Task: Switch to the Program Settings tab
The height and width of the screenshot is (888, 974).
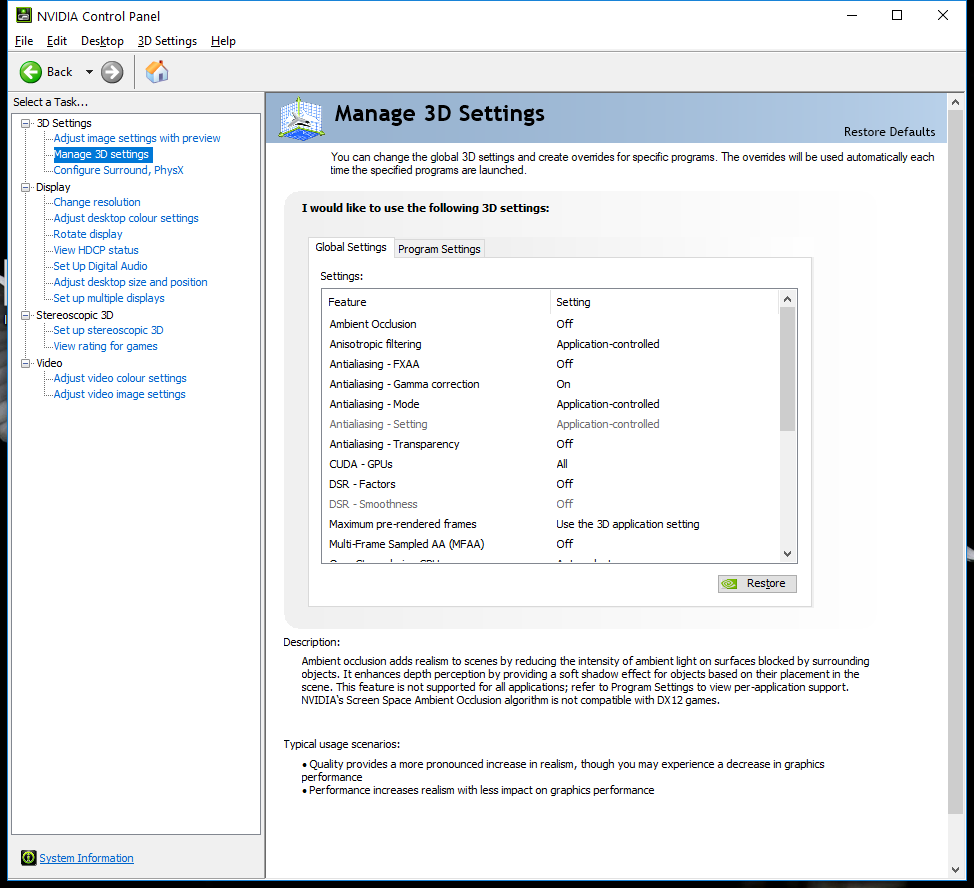Action: 439,249
